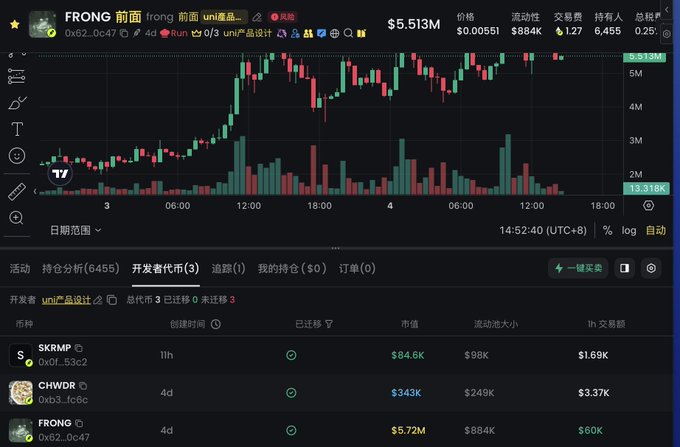Image resolution: width=680 pixels, height=447 pixels.
Task: Open the 已迁移 filter funnel
Action: pos(329,324)
